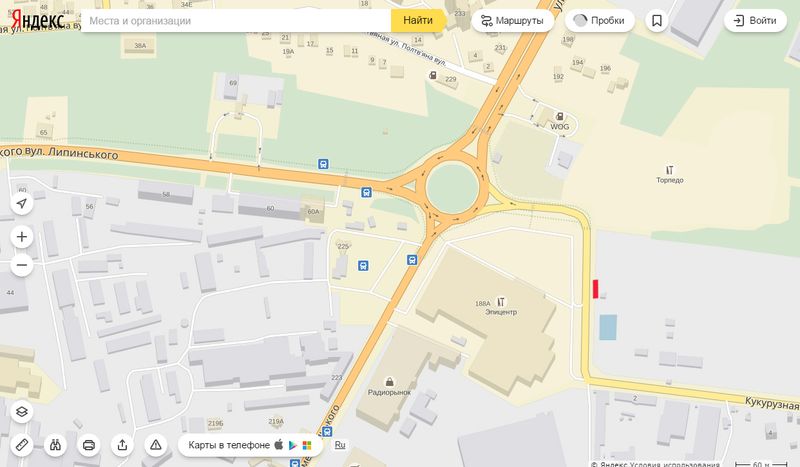Screen dimensions: 800x467
Task: Select the Эпицентр store marker
Action: (x=501, y=303)
